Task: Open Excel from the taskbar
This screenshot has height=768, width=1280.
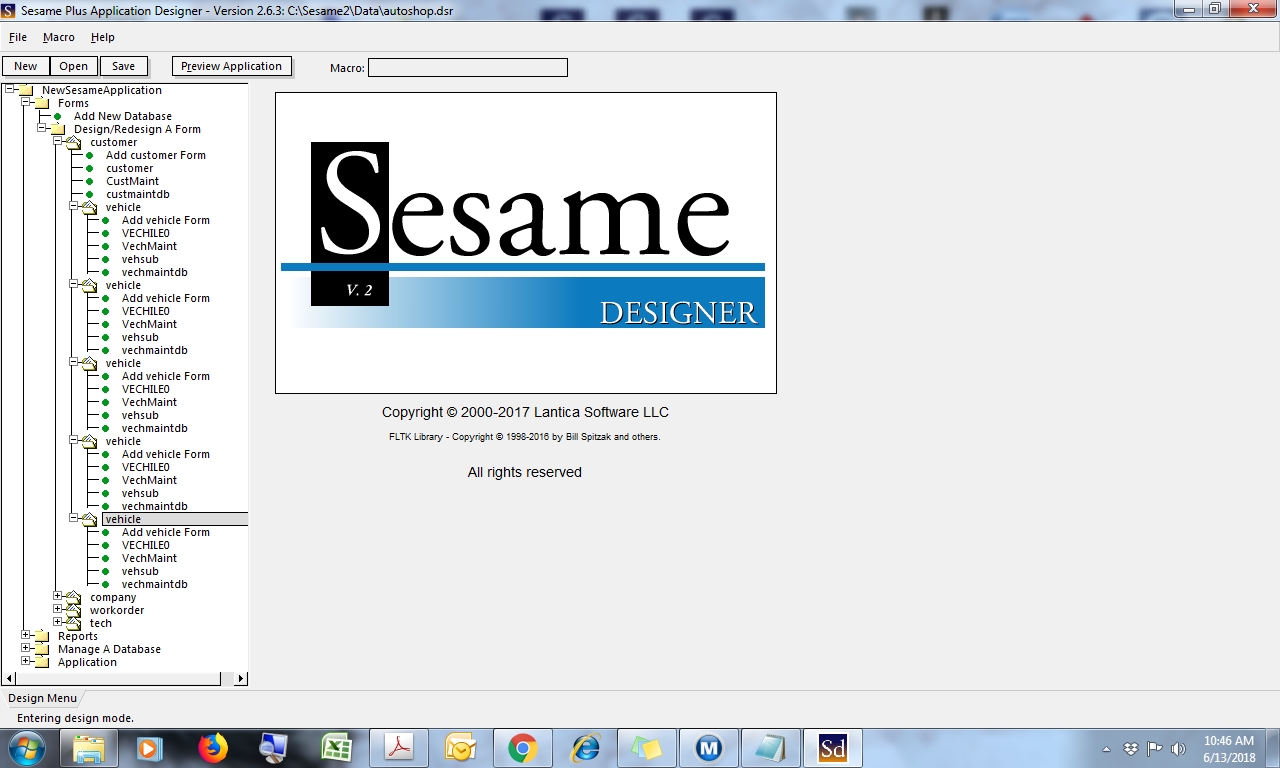Action: (336, 748)
